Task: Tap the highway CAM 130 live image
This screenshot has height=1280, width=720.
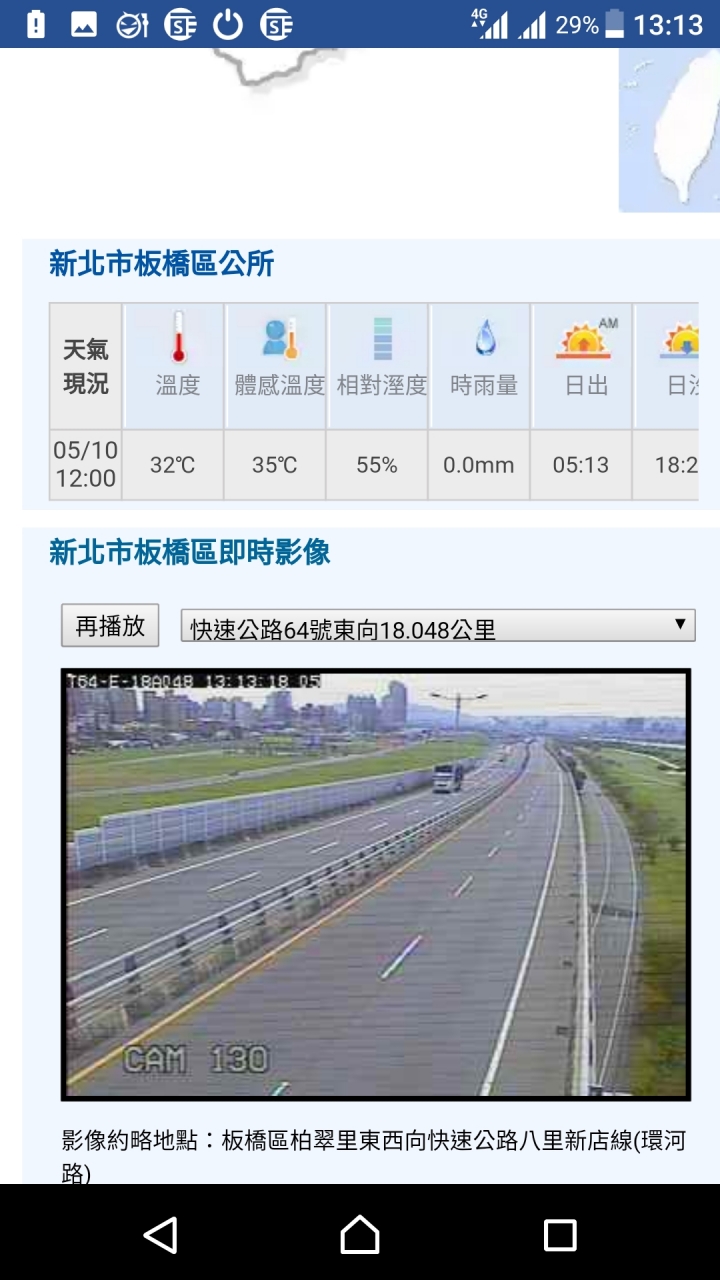Action: 376,884
